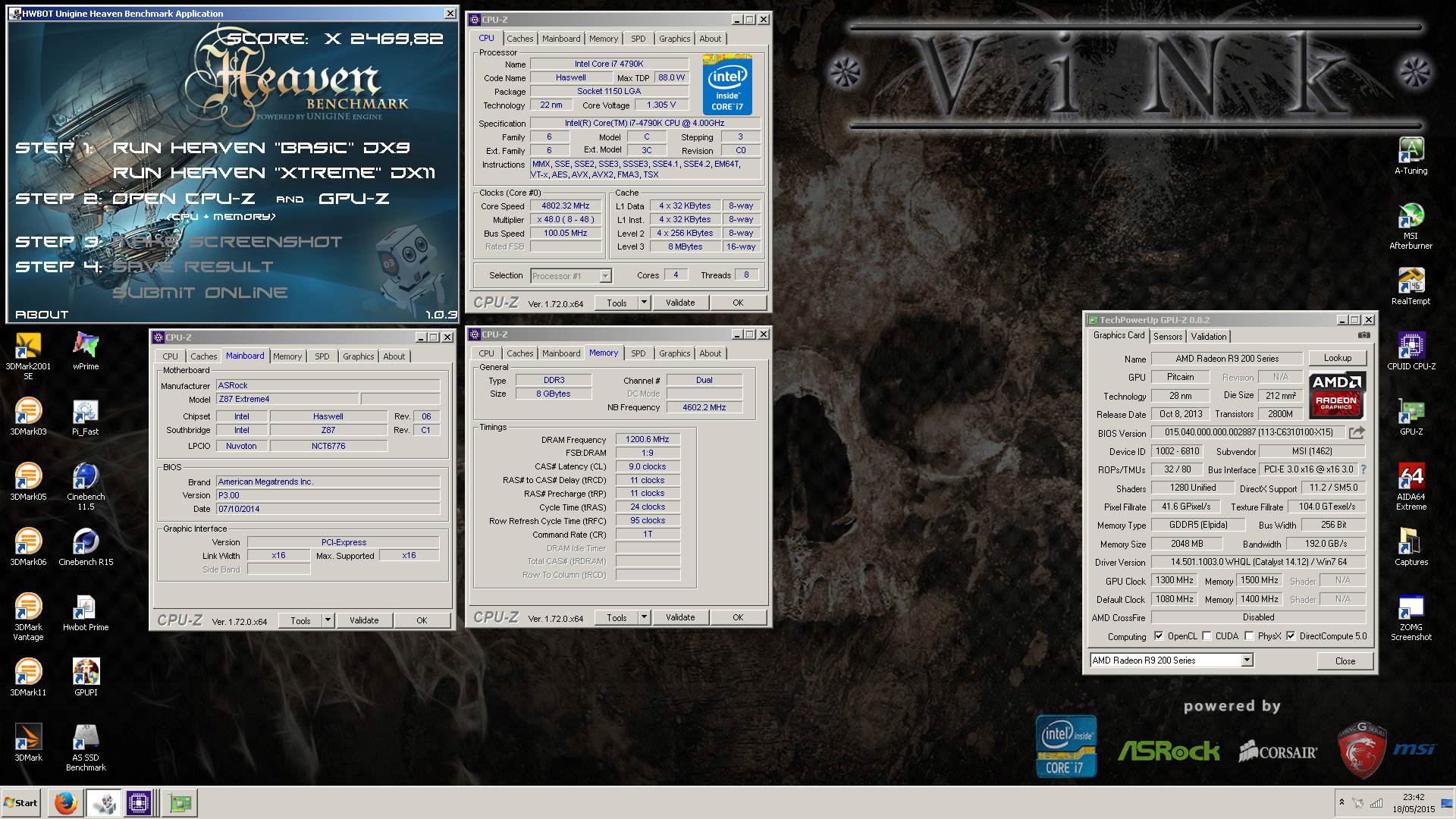Click Close button in GPU-Z
This screenshot has width=1456, height=819.
(1345, 661)
